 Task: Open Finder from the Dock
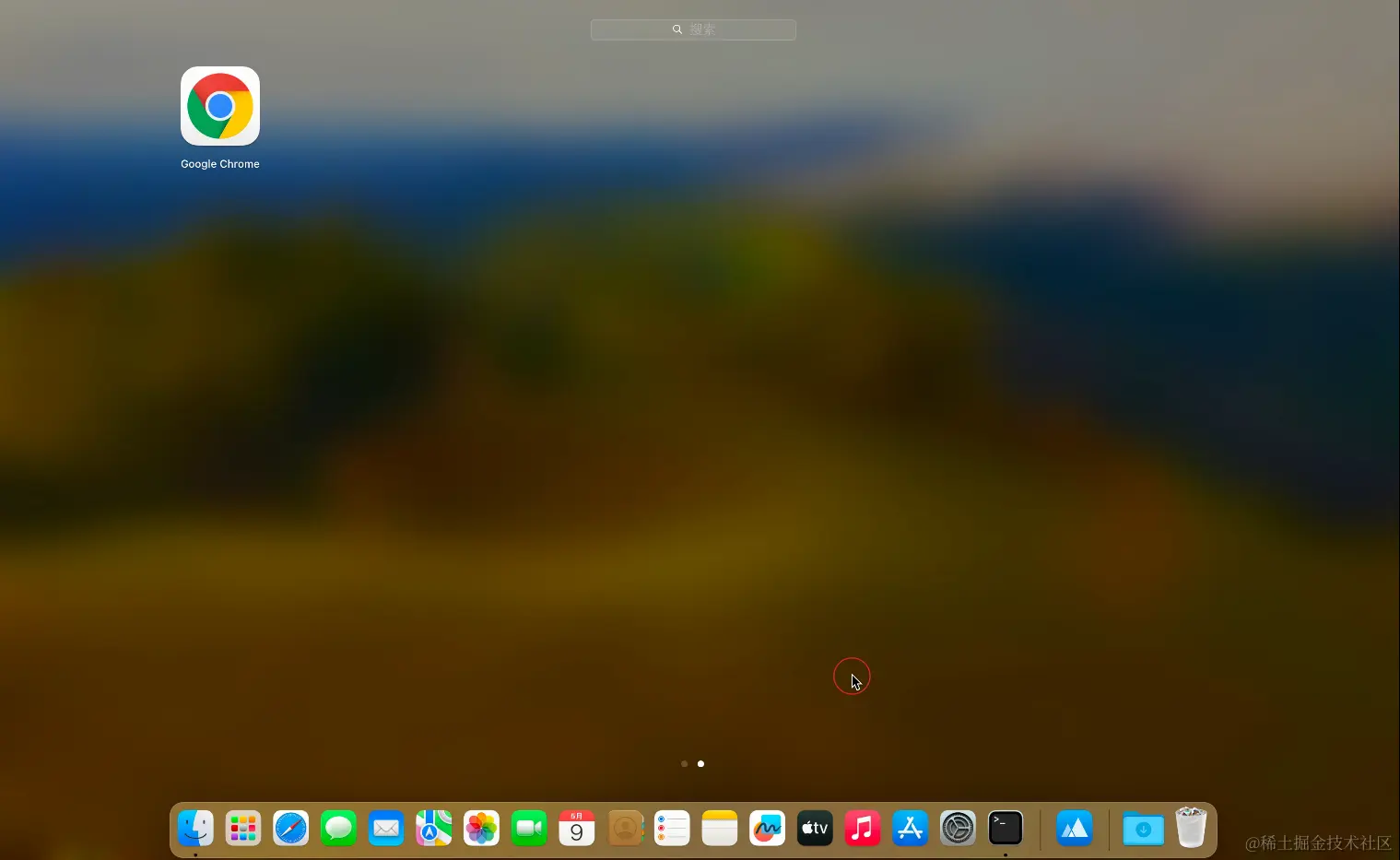195,828
